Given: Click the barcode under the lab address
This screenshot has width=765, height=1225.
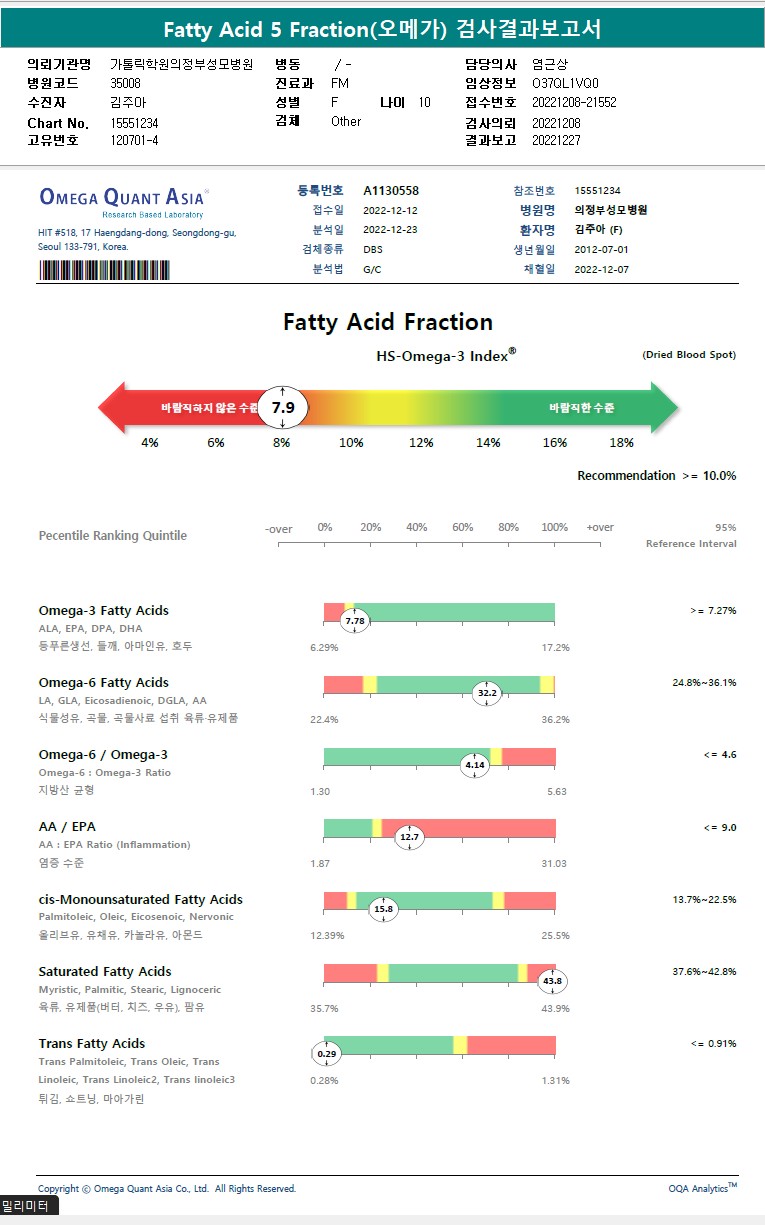Looking at the screenshot, I should tap(105, 270).
